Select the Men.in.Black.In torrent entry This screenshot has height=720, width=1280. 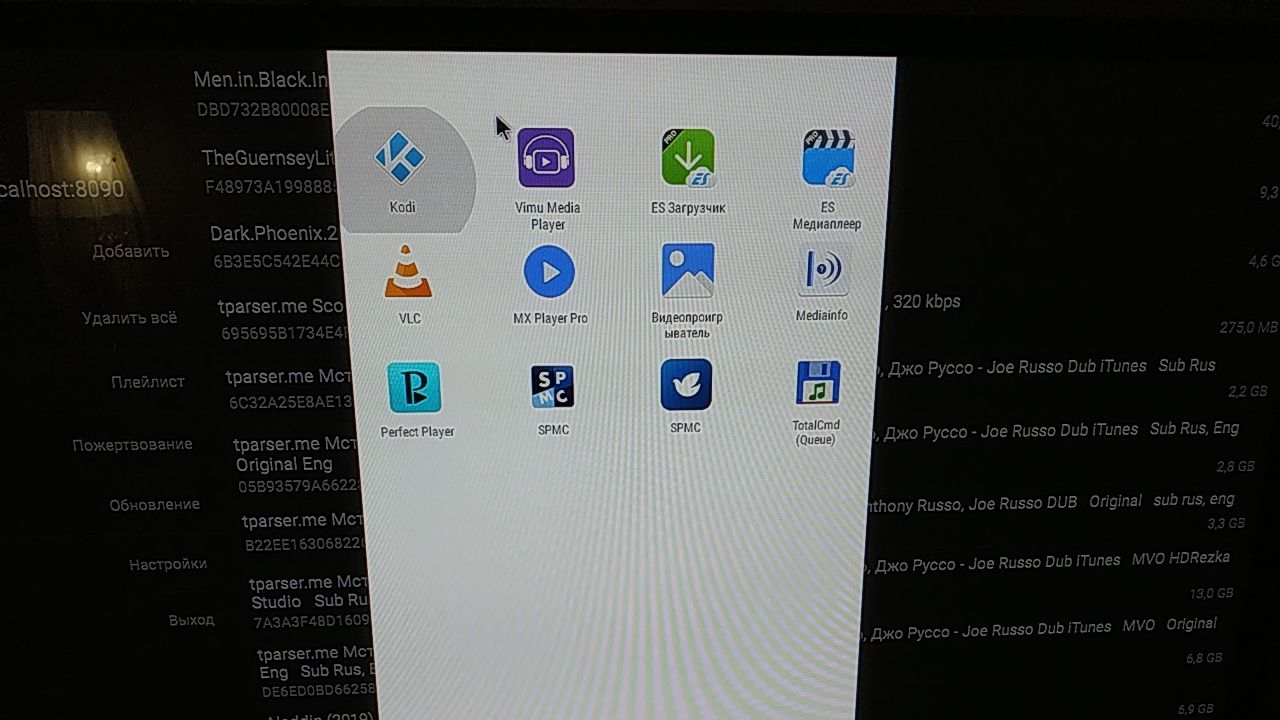point(262,92)
